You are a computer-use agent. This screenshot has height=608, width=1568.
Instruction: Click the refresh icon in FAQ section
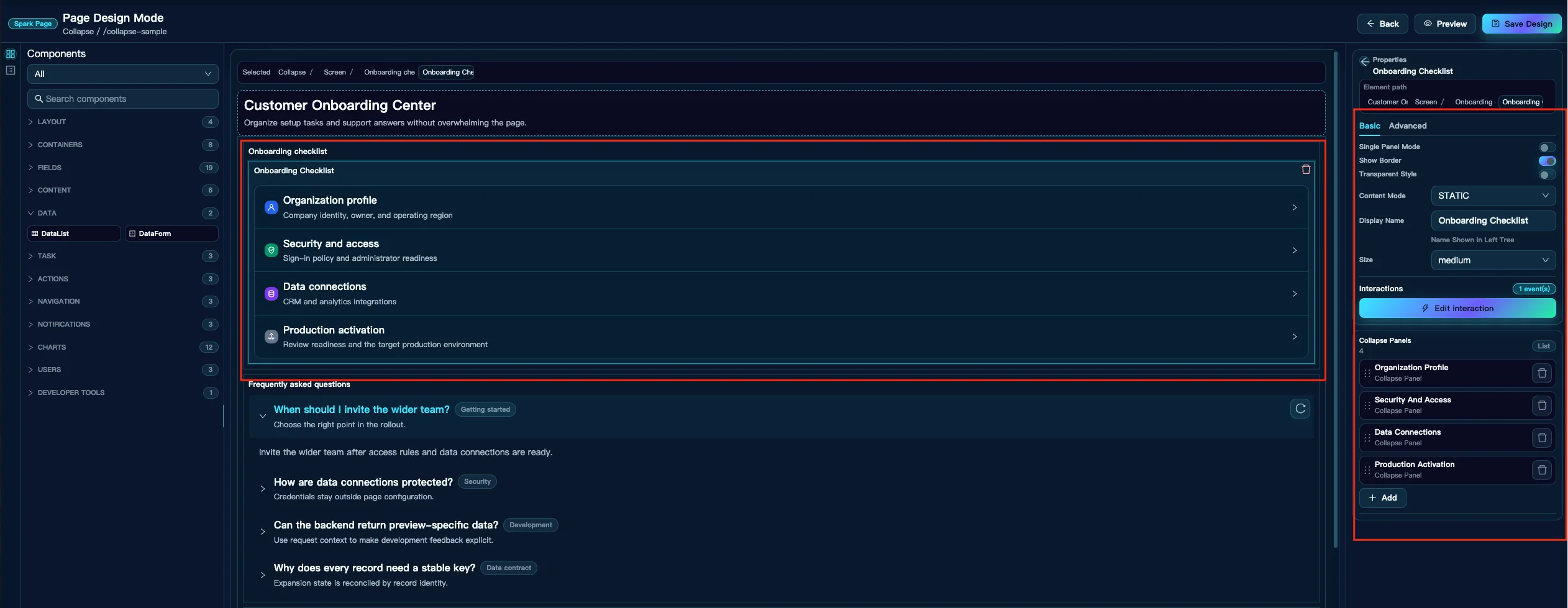point(1300,409)
